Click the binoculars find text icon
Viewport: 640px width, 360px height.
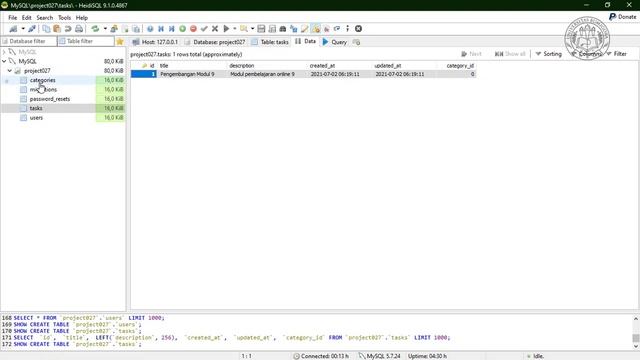(282, 29)
